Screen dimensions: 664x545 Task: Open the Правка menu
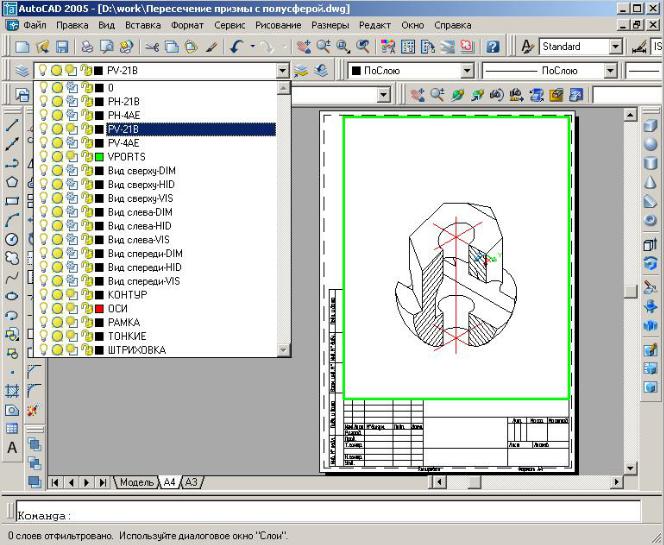[x=72, y=25]
